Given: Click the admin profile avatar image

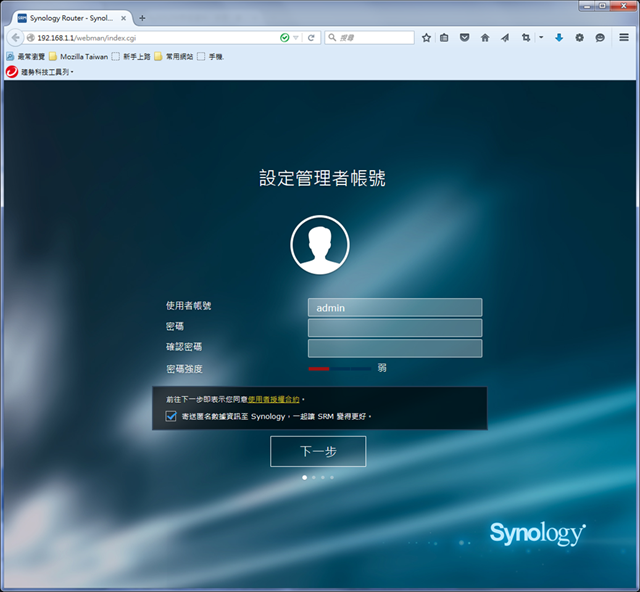Looking at the screenshot, I should (x=320, y=245).
